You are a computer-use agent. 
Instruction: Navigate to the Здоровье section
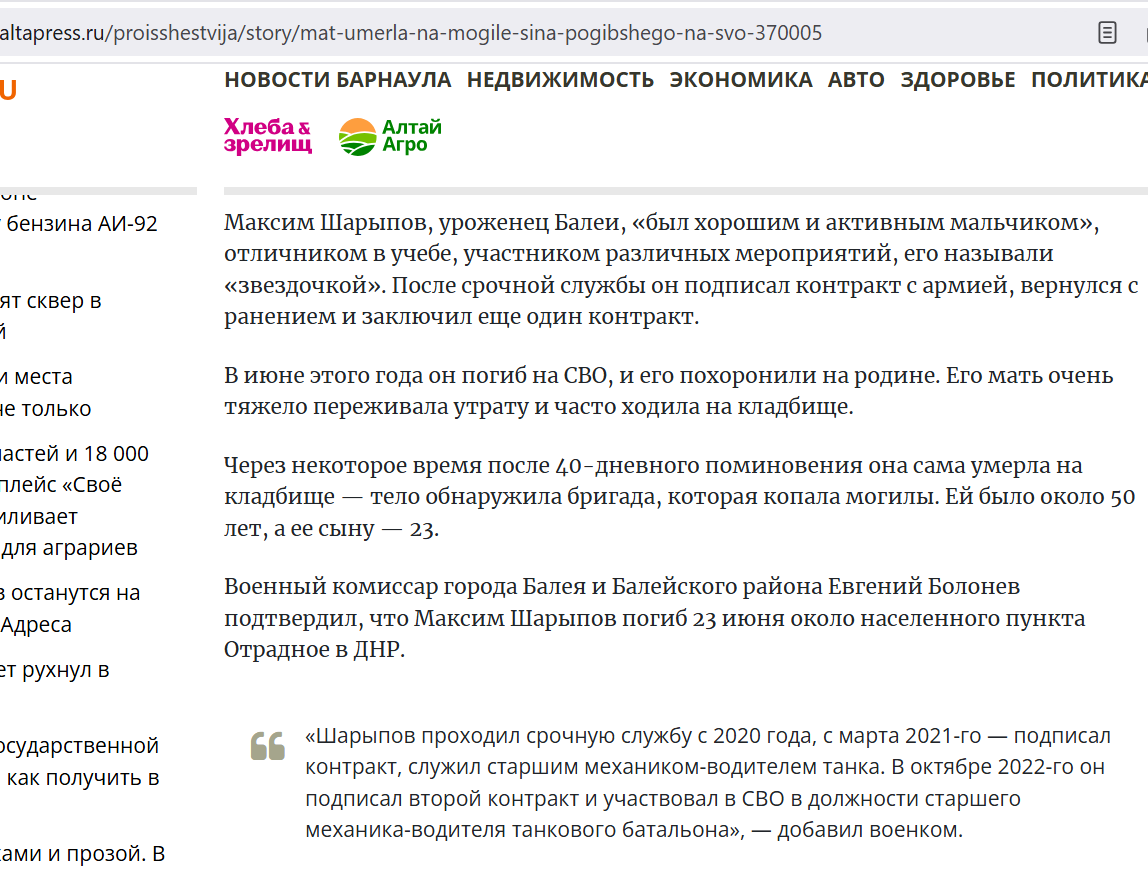pos(958,80)
